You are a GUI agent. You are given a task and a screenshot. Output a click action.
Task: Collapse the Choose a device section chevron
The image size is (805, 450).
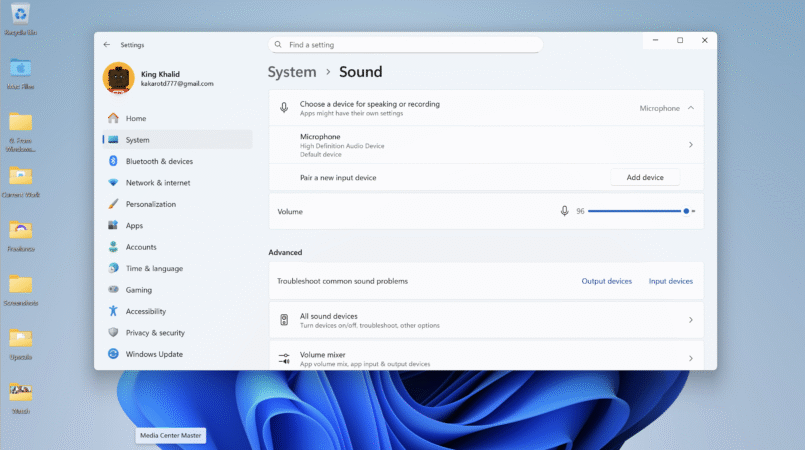click(691, 108)
